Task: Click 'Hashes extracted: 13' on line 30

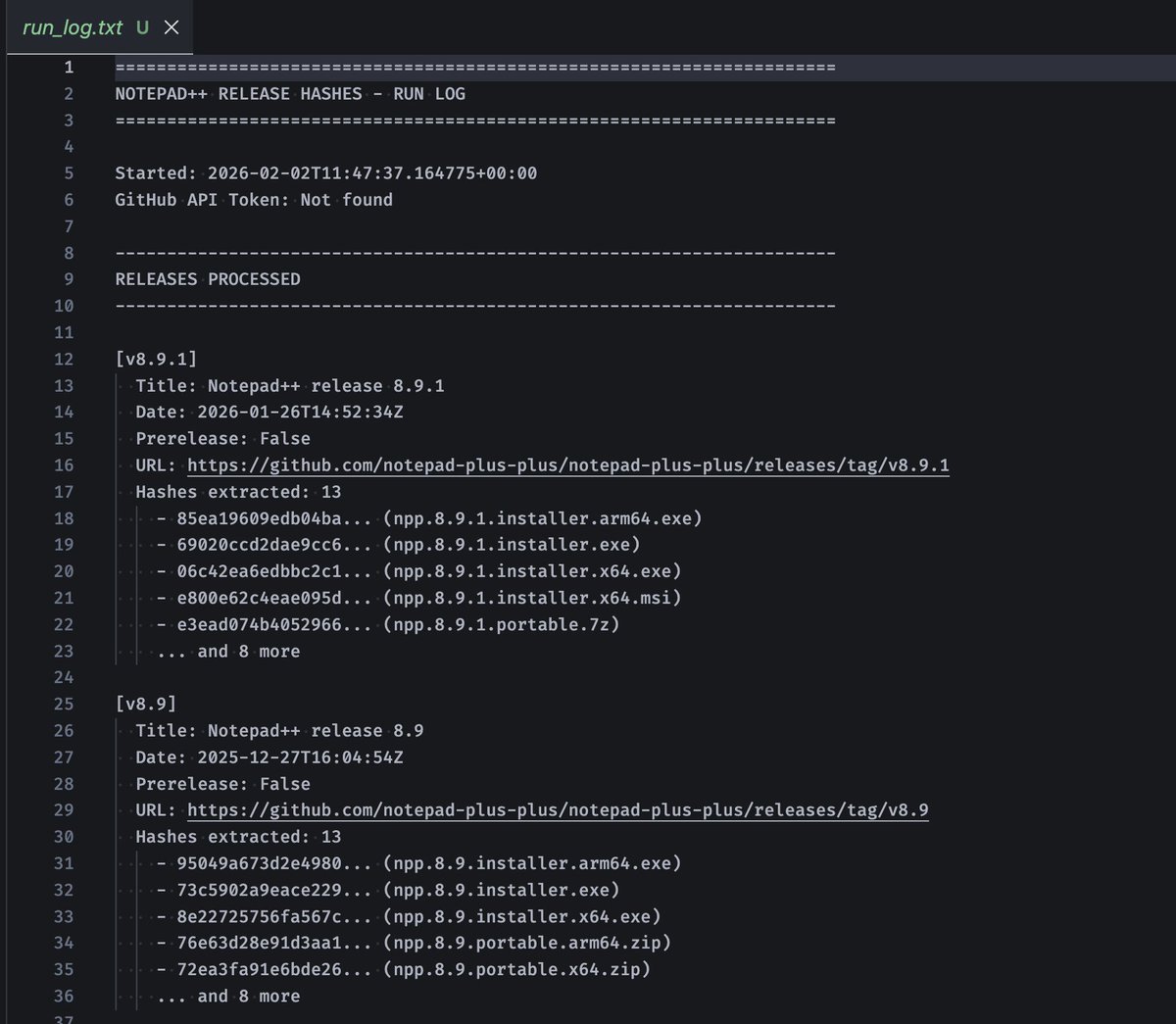Action: pyautogui.click(x=238, y=837)
